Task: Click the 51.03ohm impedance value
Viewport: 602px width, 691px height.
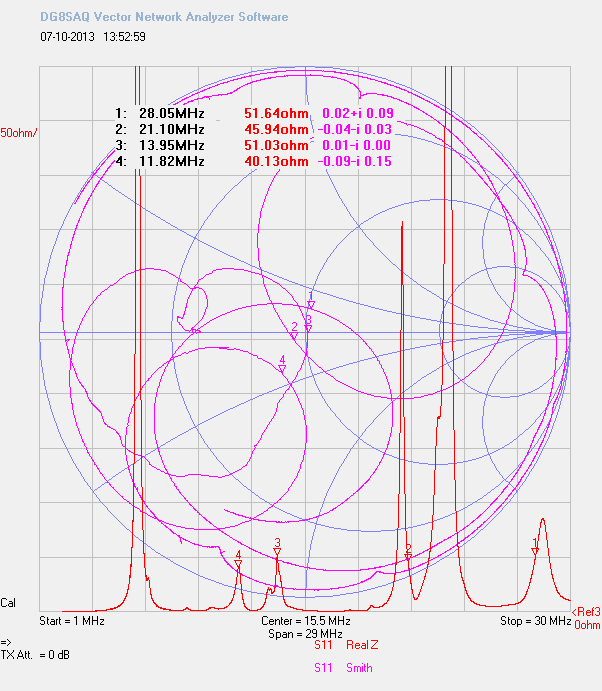Action: pyautogui.click(x=276, y=145)
